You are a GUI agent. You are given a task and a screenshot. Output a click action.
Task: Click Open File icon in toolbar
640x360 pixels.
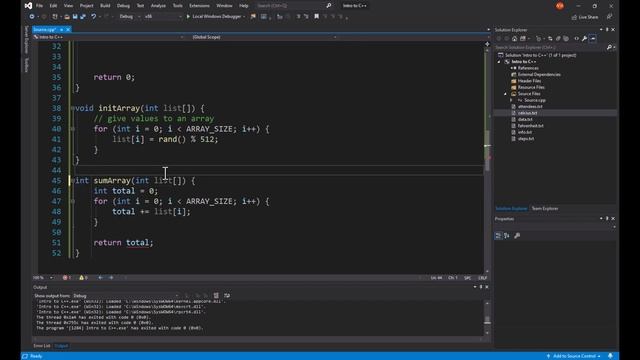point(67,17)
